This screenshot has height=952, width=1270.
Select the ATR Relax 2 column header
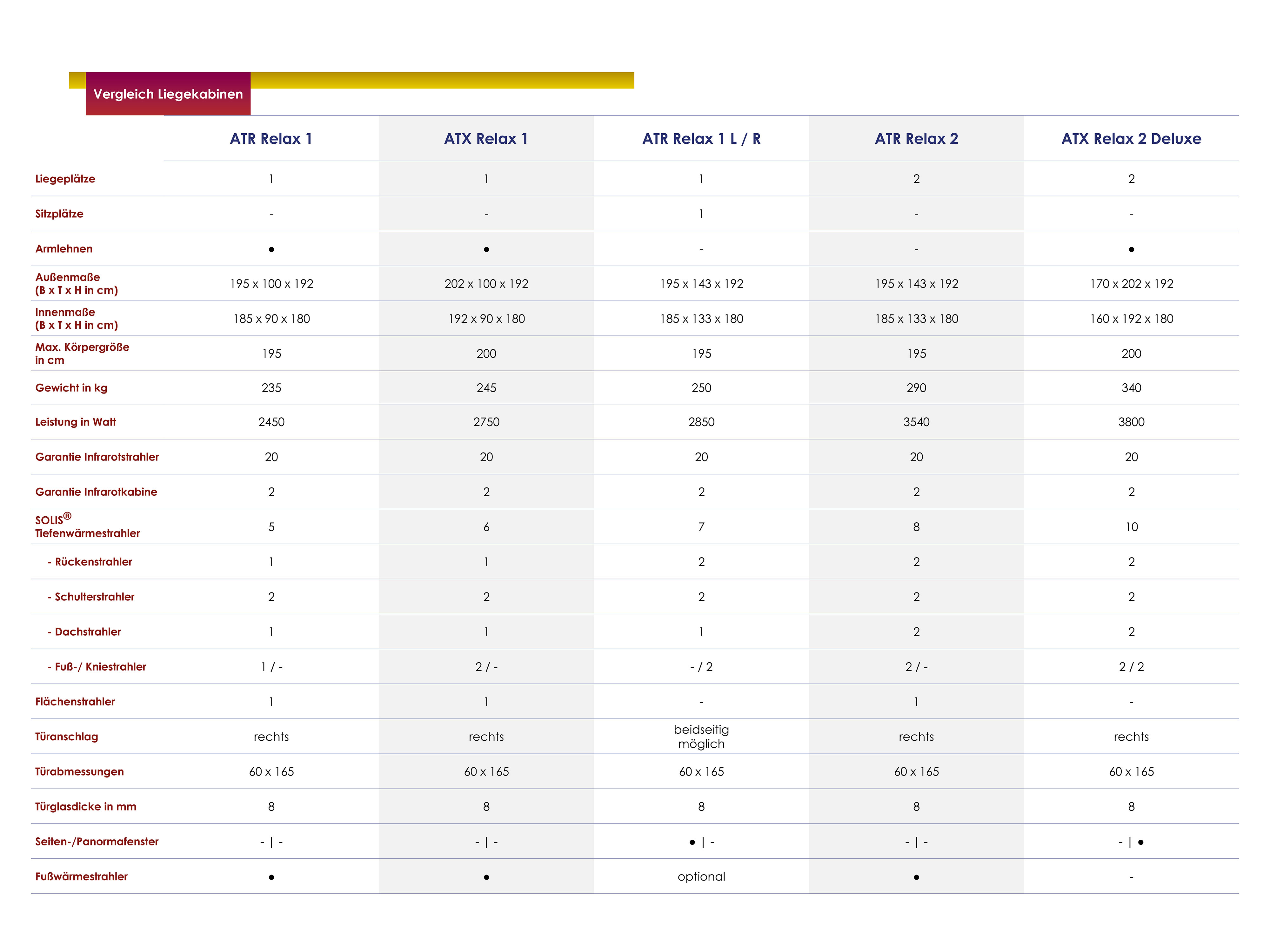pyautogui.click(x=916, y=139)
